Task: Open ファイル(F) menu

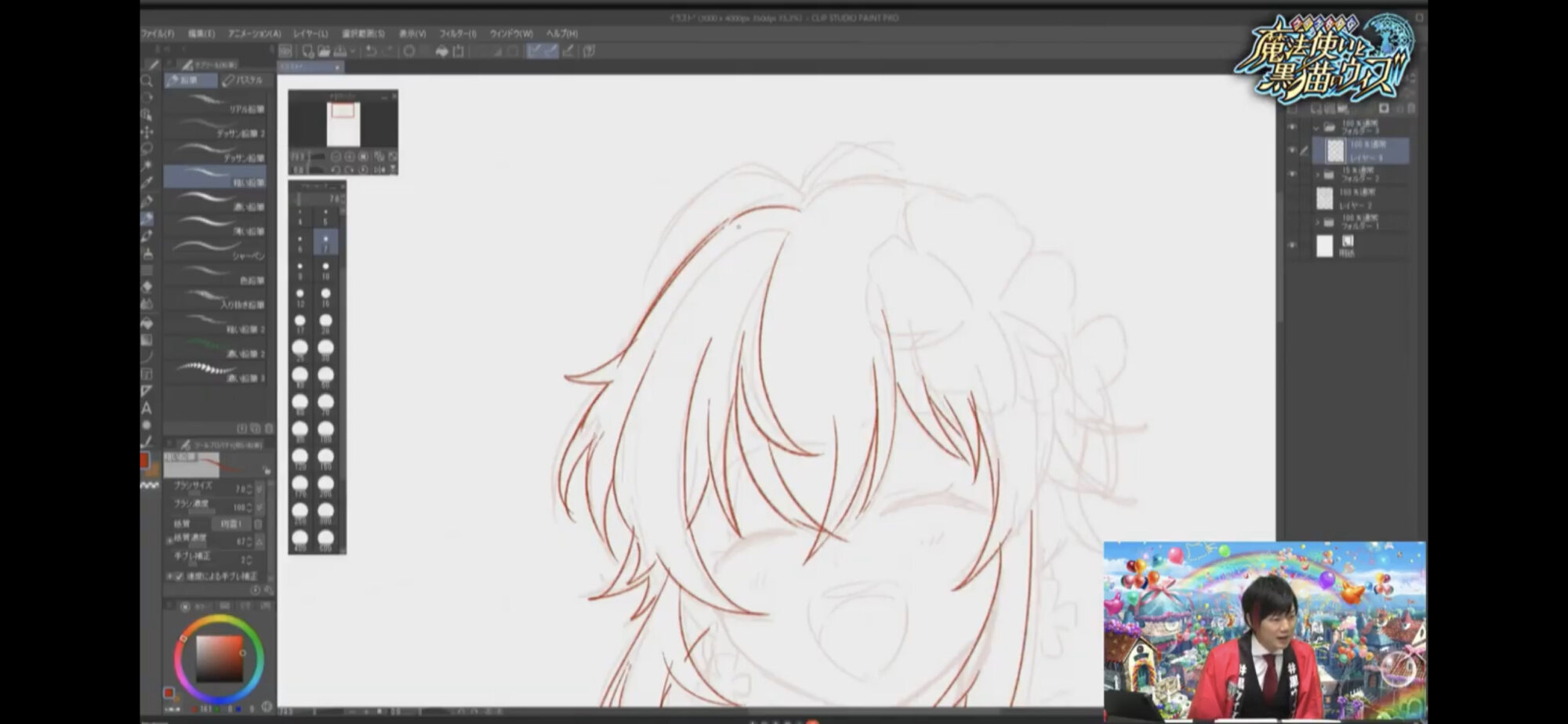Action: pyautogui.click(x=158, y=34)
